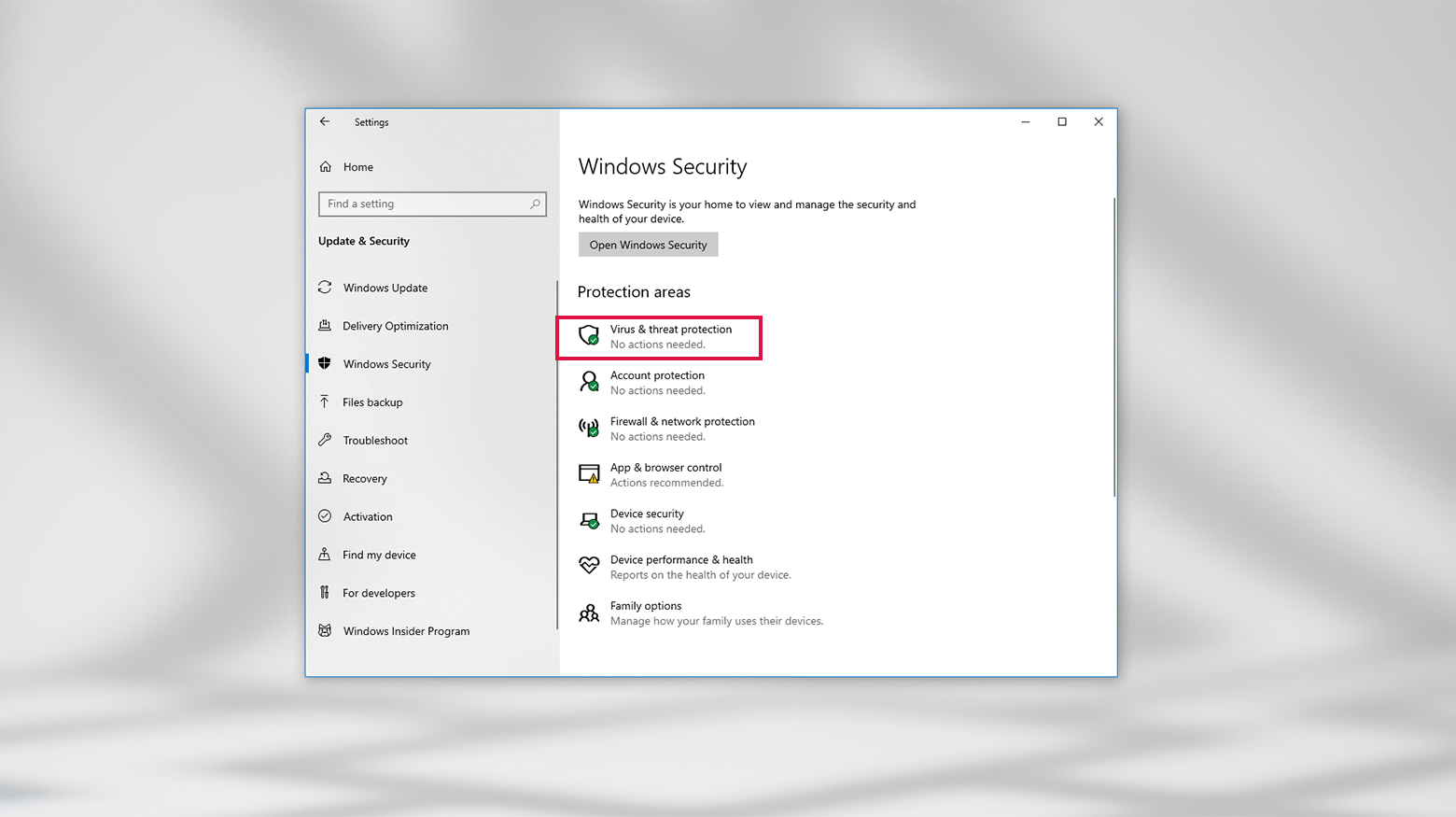Viewport: 1456px width, 817px height.
Task: Open the For developers section
Action: 378,593
